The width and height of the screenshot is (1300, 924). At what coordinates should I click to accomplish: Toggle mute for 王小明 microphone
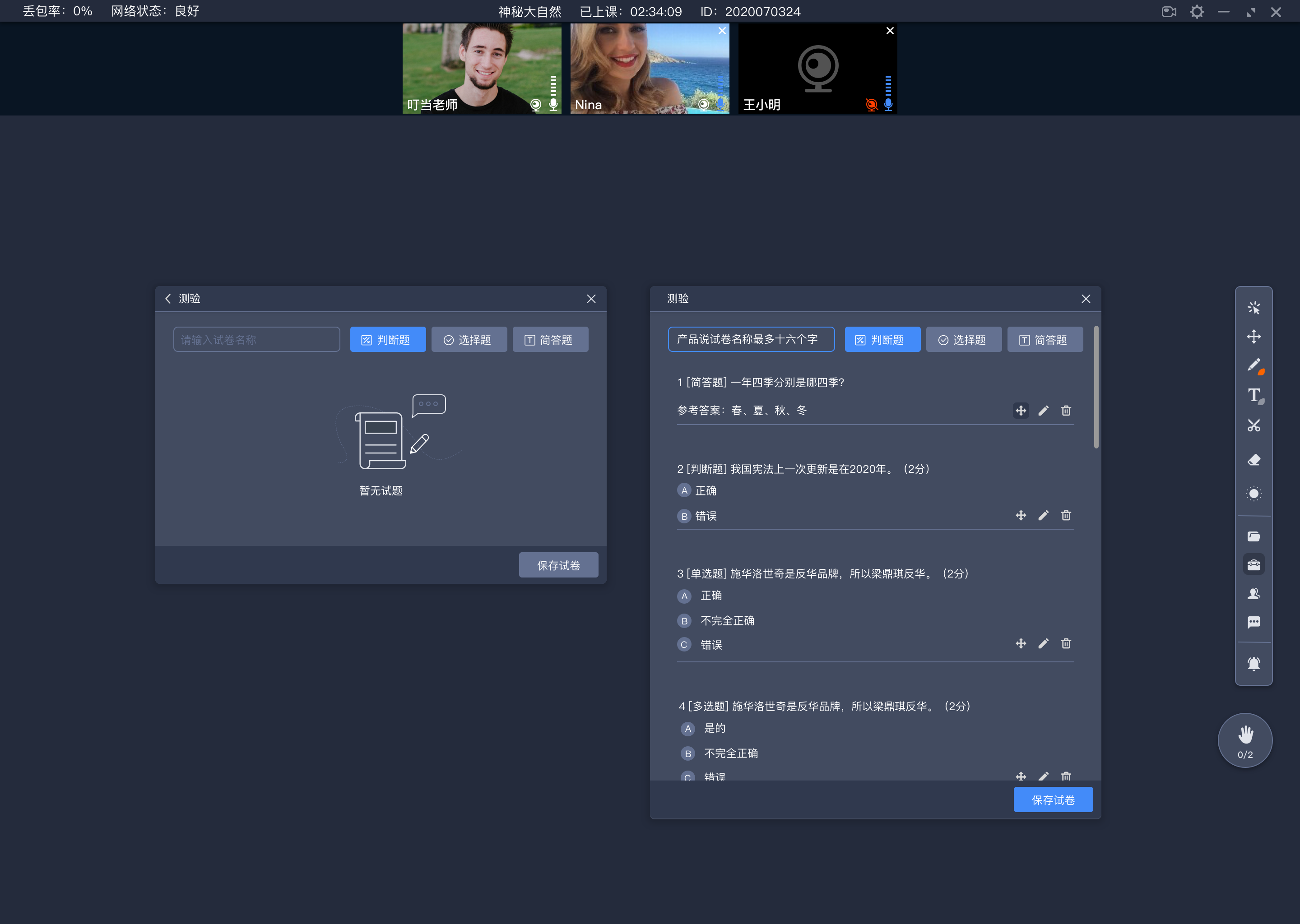885,104
